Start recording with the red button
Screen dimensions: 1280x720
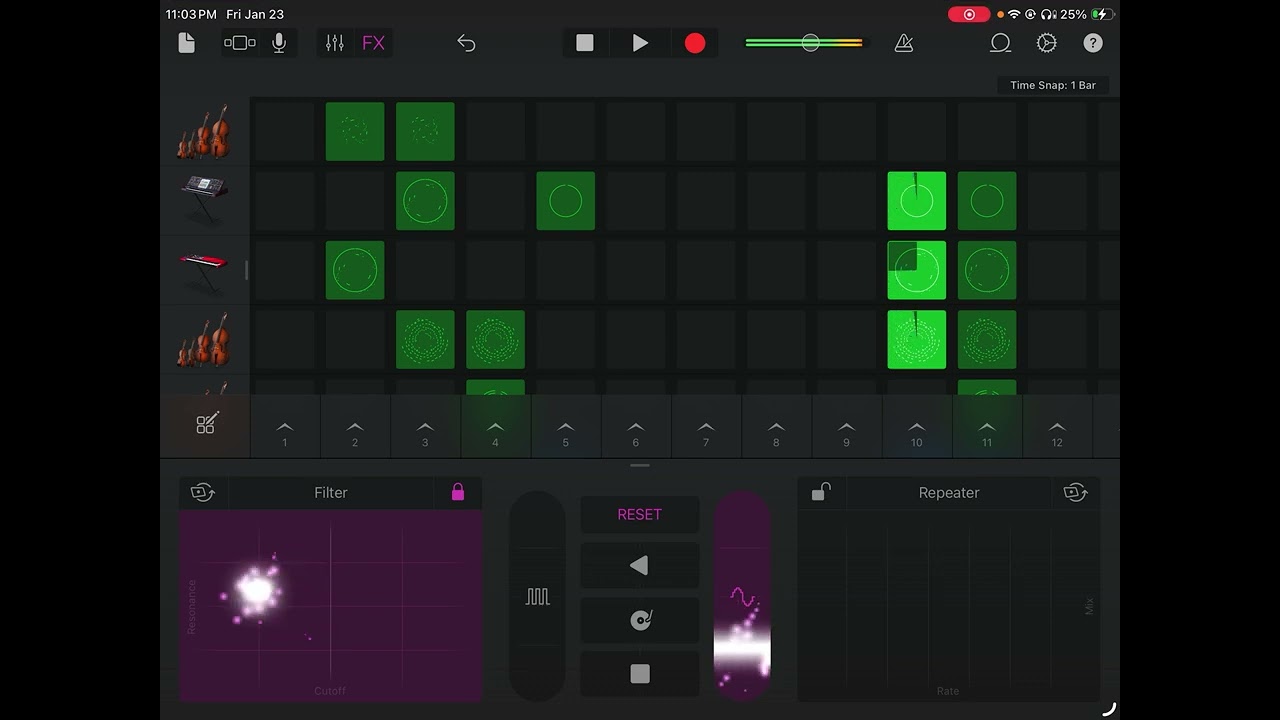(695, 43)
